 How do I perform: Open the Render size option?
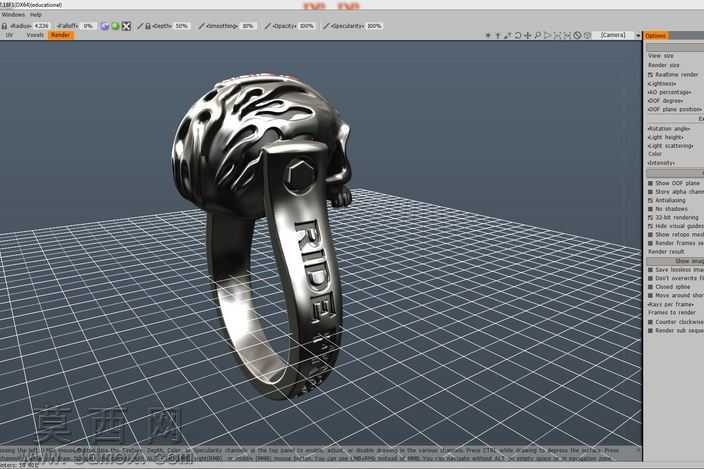click(x=663, y=65)
